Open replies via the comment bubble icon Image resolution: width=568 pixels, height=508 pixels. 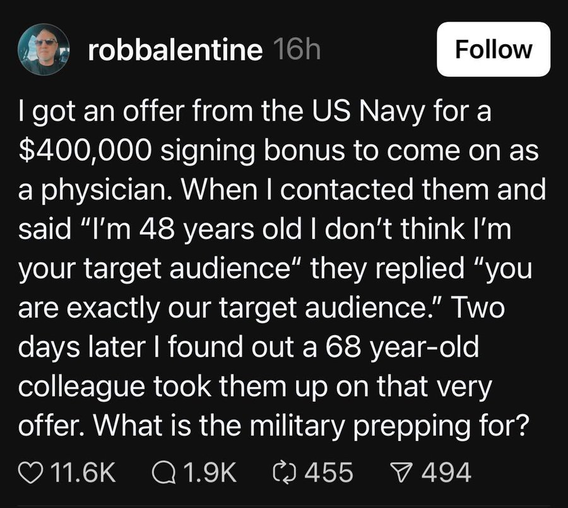coord(163,474)
